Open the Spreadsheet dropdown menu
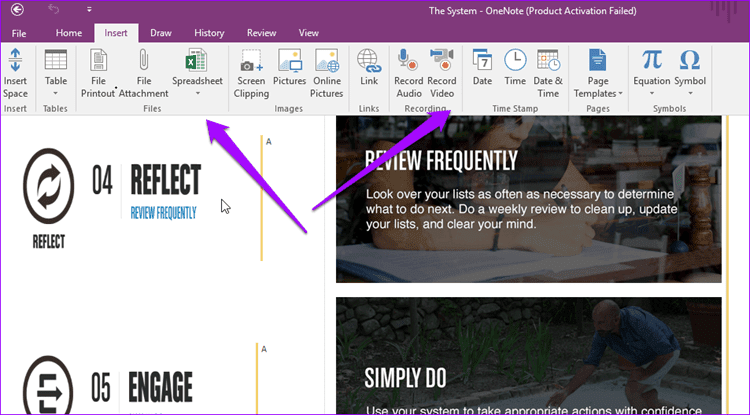Image resolution: width=750 pixels, height=415 pixels. [x=198, y=93]
